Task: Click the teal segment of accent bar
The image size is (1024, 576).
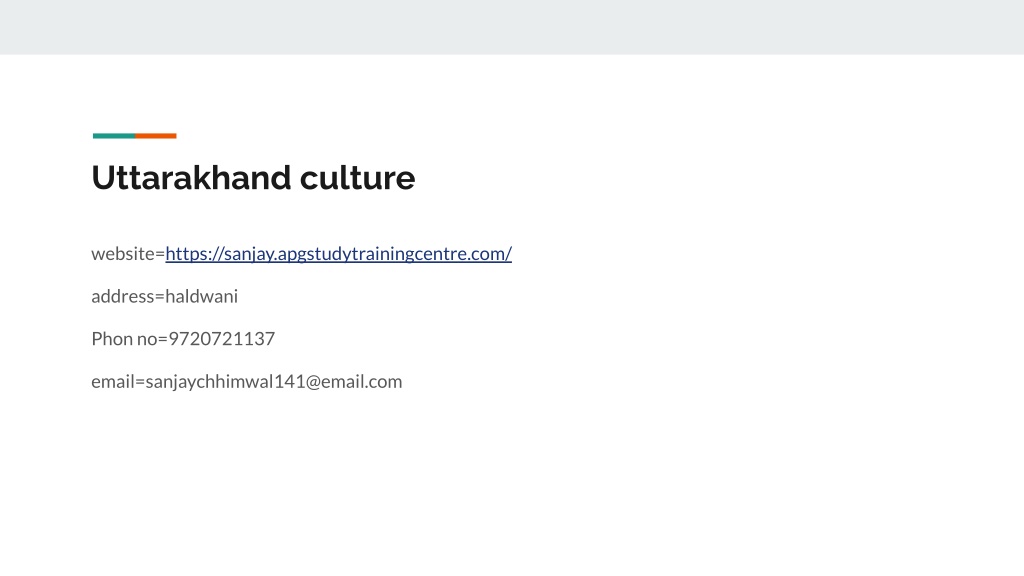Action: 114,136
